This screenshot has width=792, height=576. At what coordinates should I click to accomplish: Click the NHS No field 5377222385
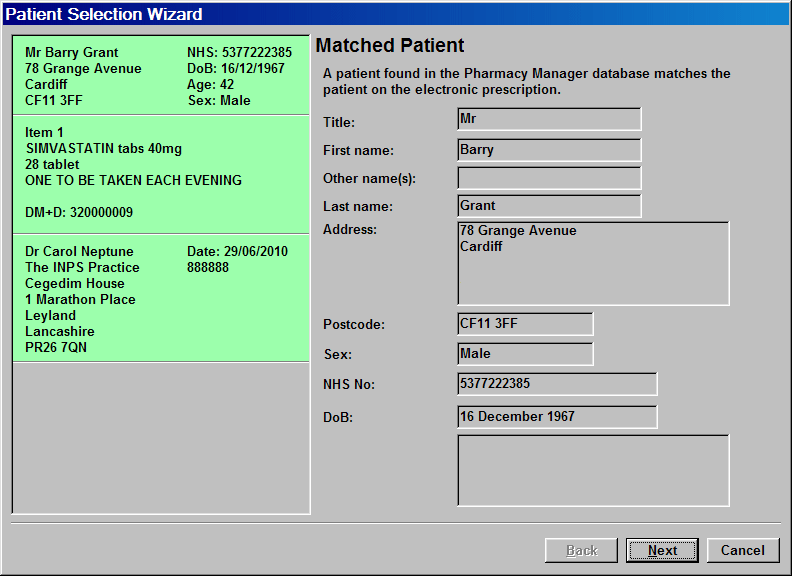pos(556,384)
